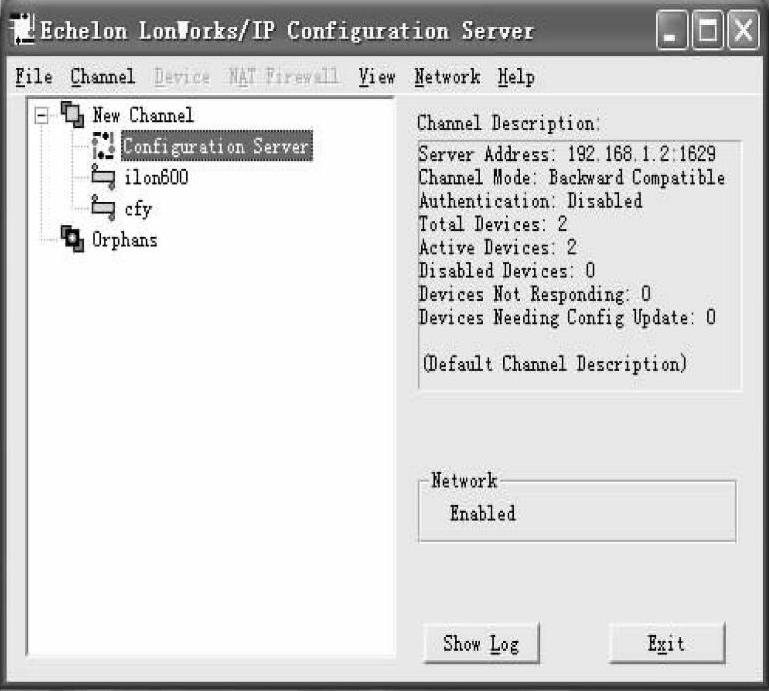This screenshot has height=691, width=769.
Task: Select the Orphans label
Action: [125, 240]
